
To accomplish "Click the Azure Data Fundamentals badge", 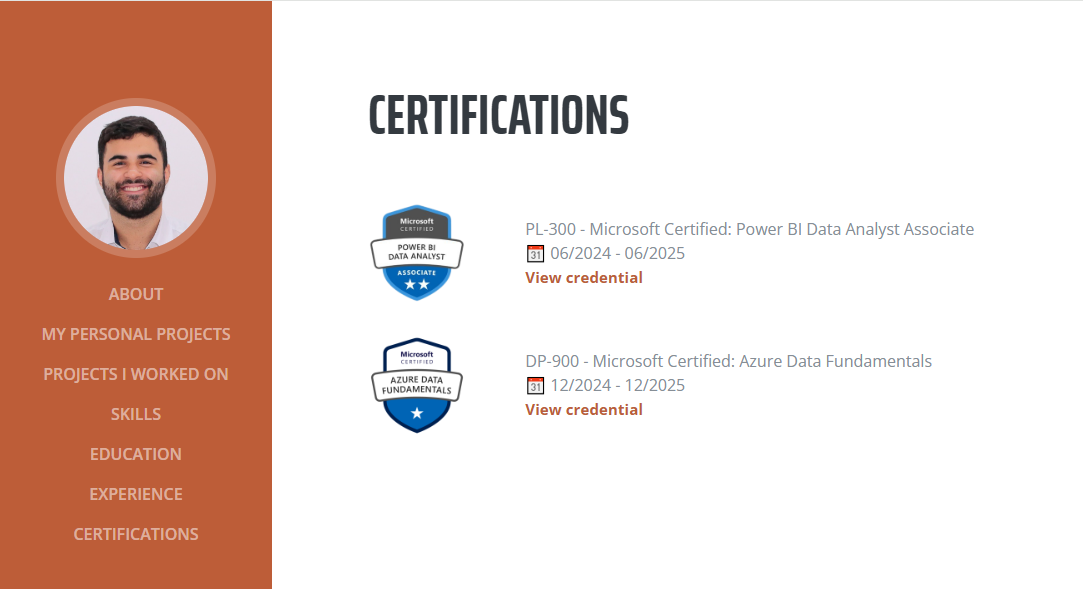I will [416, 385].
